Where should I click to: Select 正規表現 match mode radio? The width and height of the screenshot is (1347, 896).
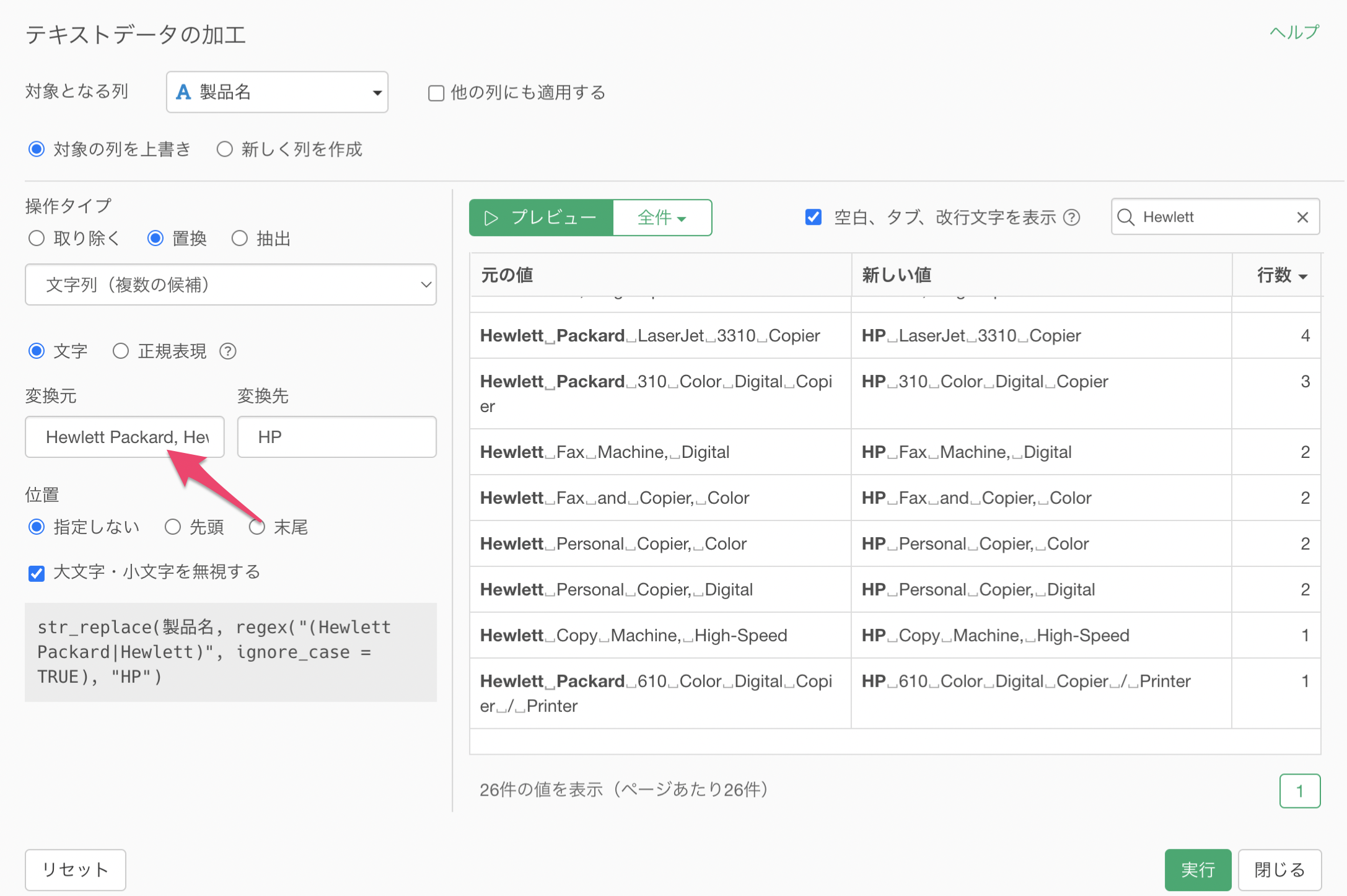point(121,351)
